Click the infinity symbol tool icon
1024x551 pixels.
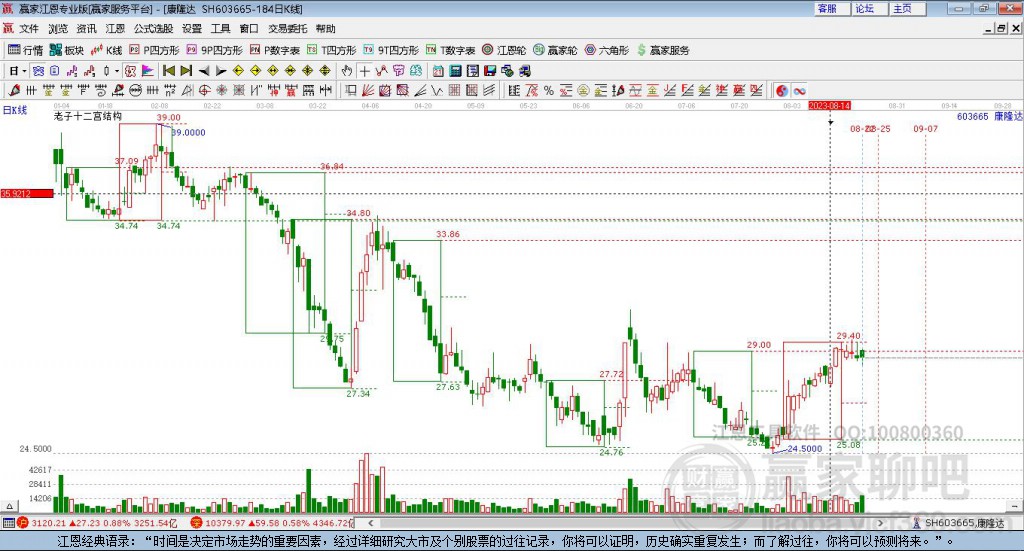click(799, 91)
